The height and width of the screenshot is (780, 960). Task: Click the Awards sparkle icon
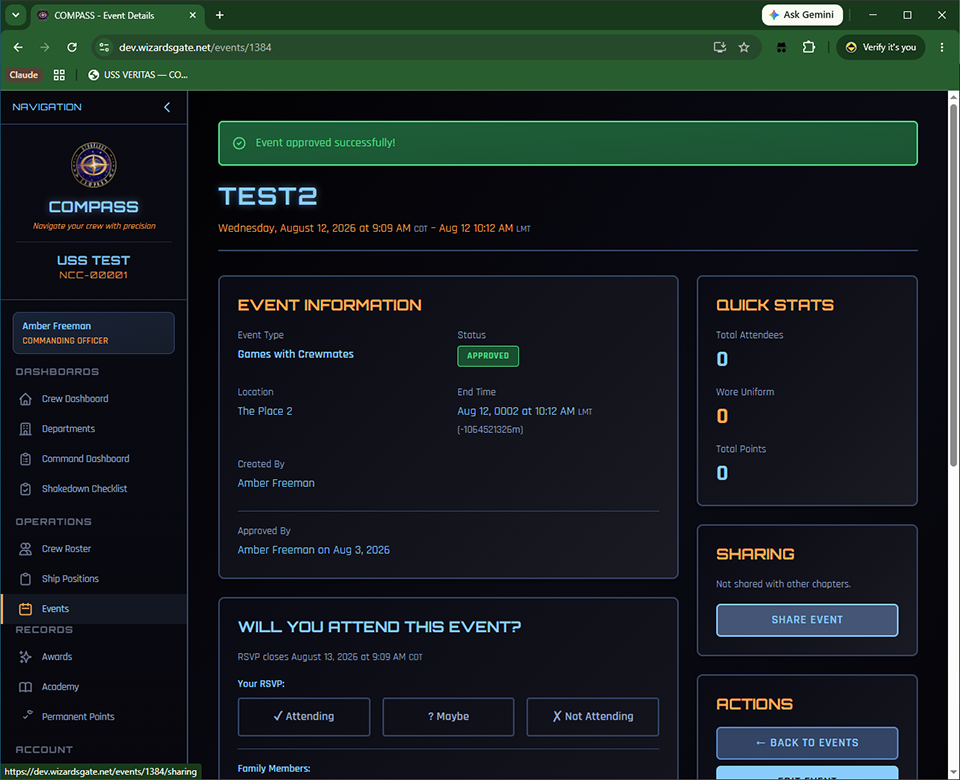point(25,657)
